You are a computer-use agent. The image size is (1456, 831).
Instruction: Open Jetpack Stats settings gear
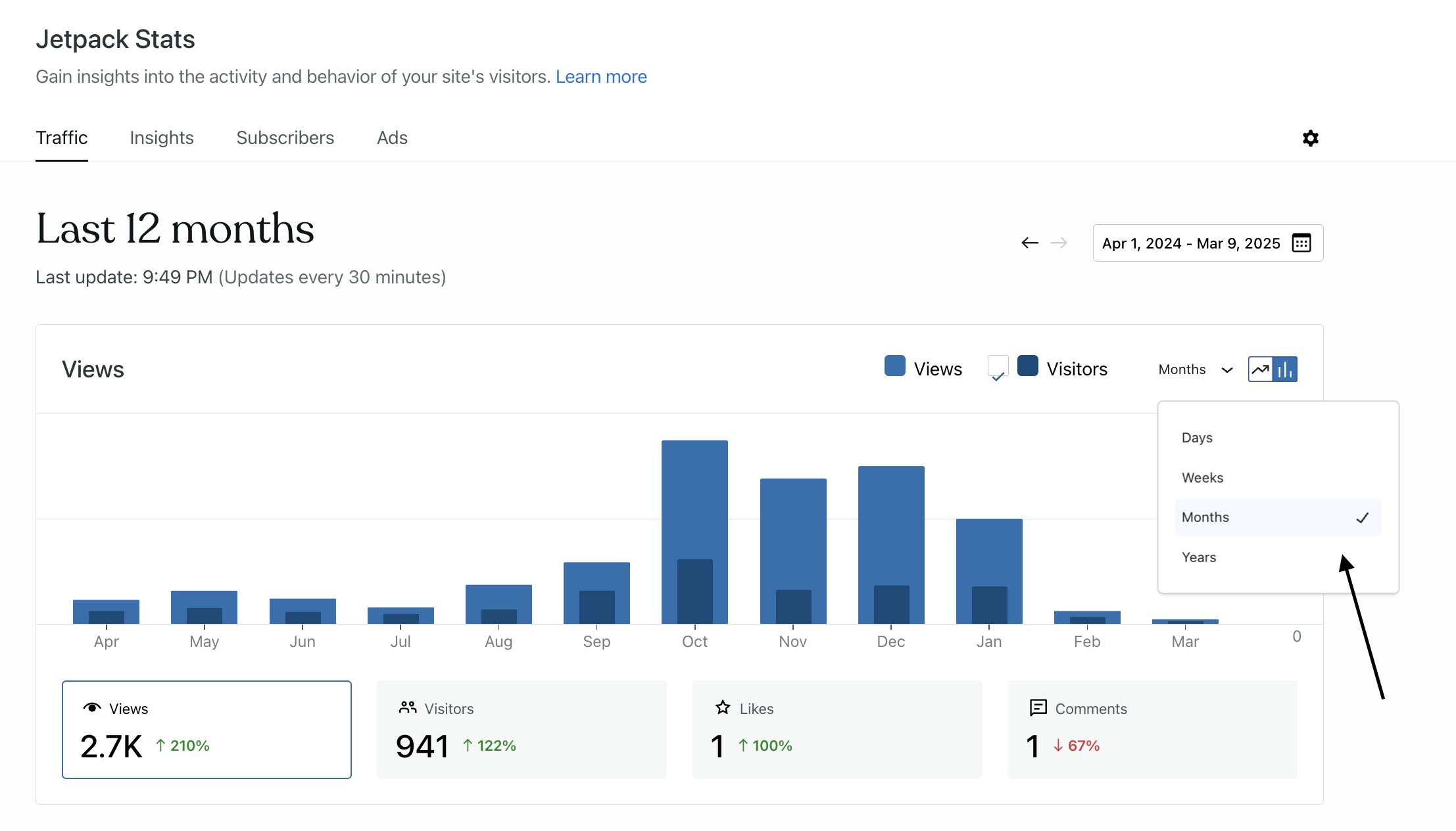[1310, 139]
